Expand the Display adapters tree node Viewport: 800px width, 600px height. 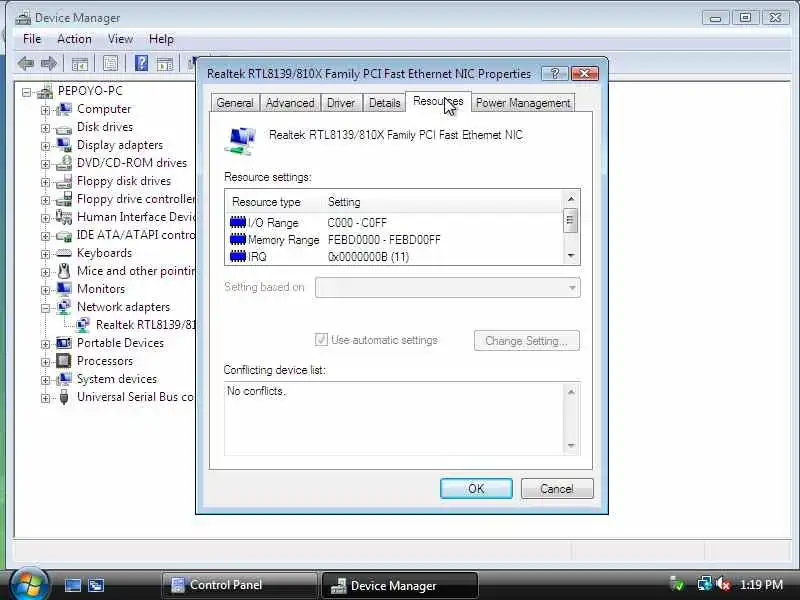pyautogui.click(x=45, y=146)
